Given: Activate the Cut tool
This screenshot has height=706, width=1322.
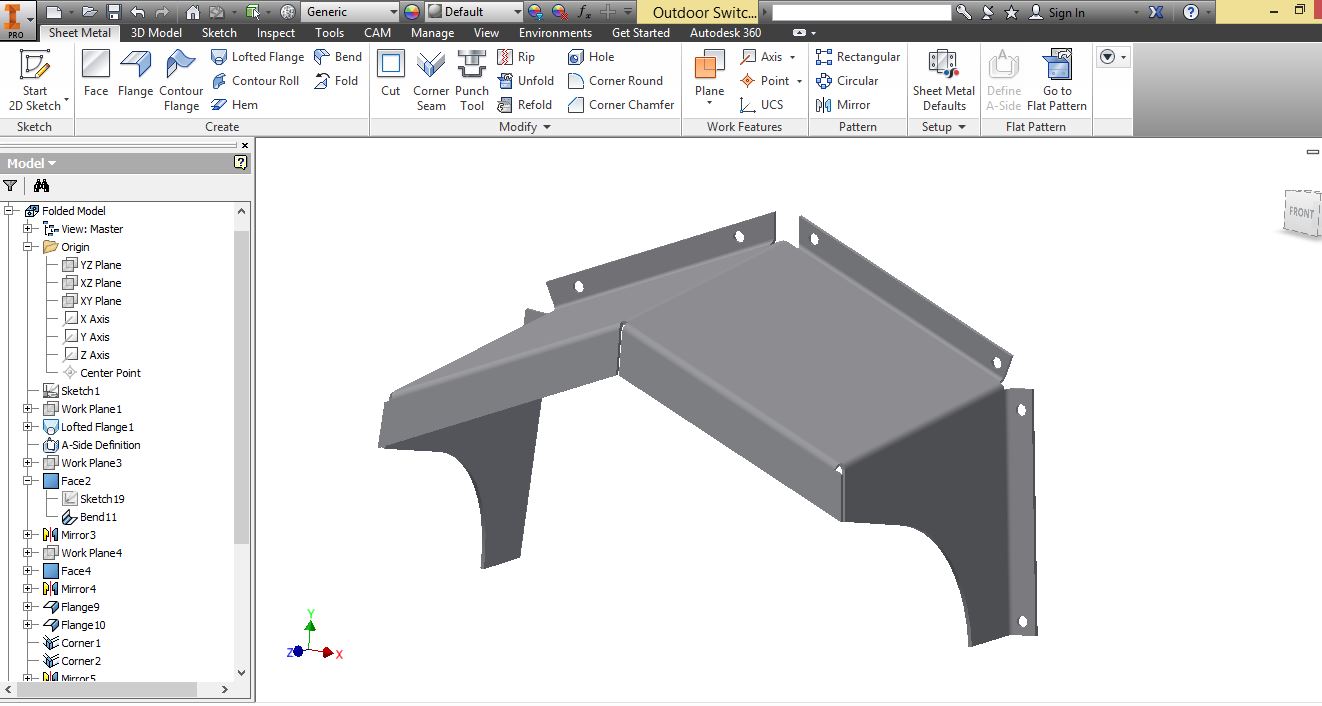Looking at the screenshot, I should pyautogui.click(x=391, y=73).
